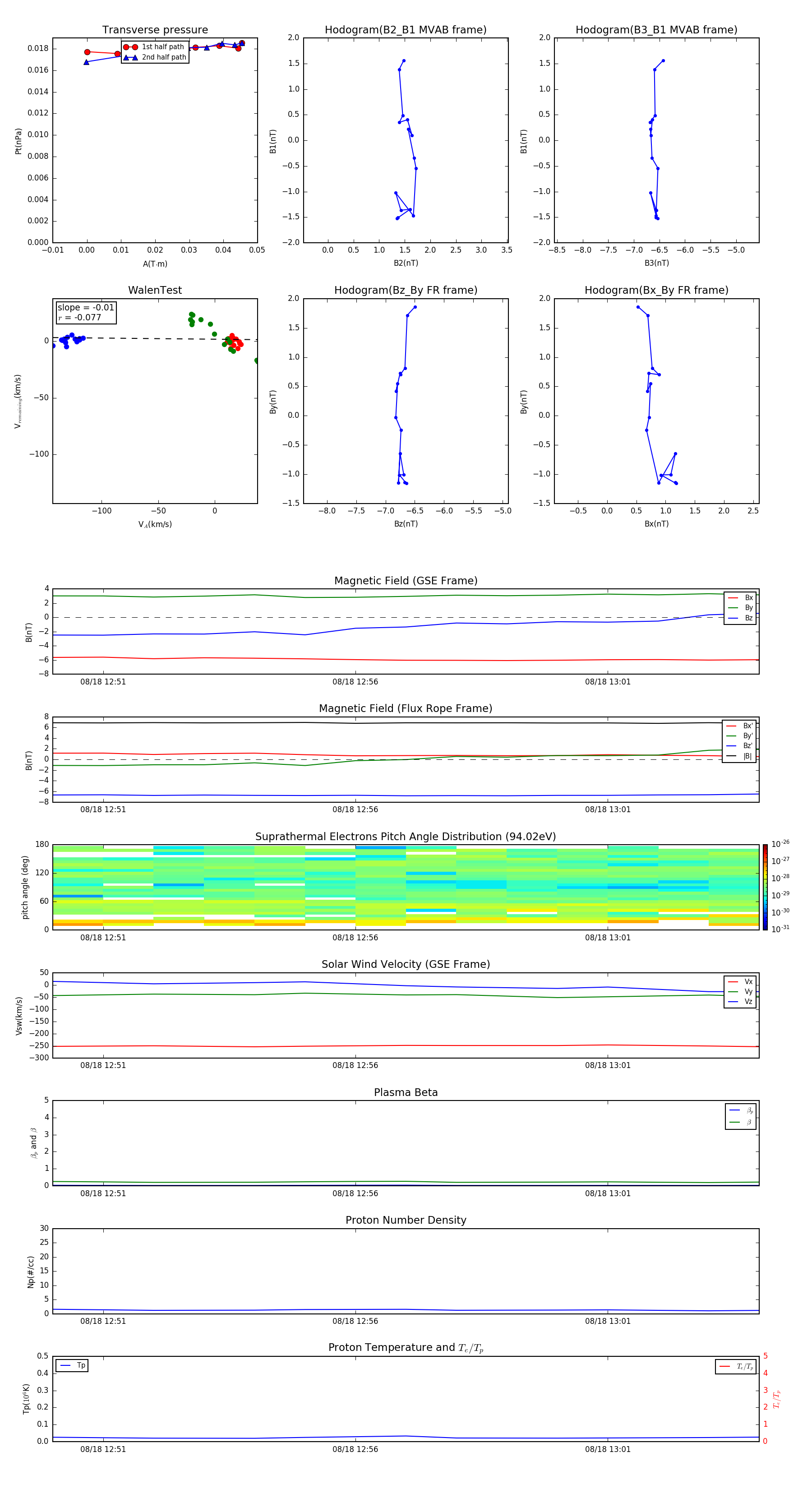Screen dimensions: 812x1489
Task: Select the "r = -0.077" annotation
Action: point(79,317)
